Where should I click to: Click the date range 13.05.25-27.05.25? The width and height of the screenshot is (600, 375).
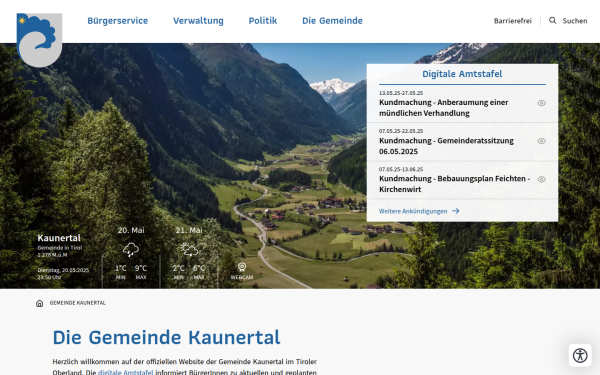[x=401, y=93]
